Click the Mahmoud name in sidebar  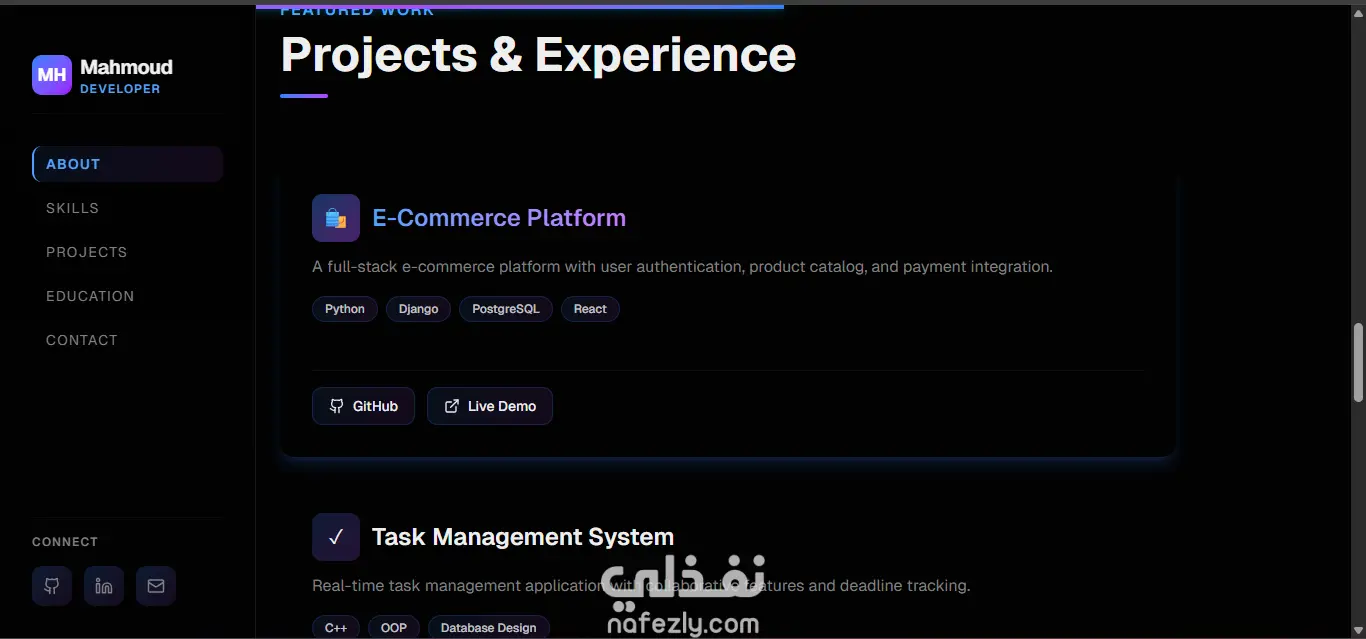(x=126, y=67)
